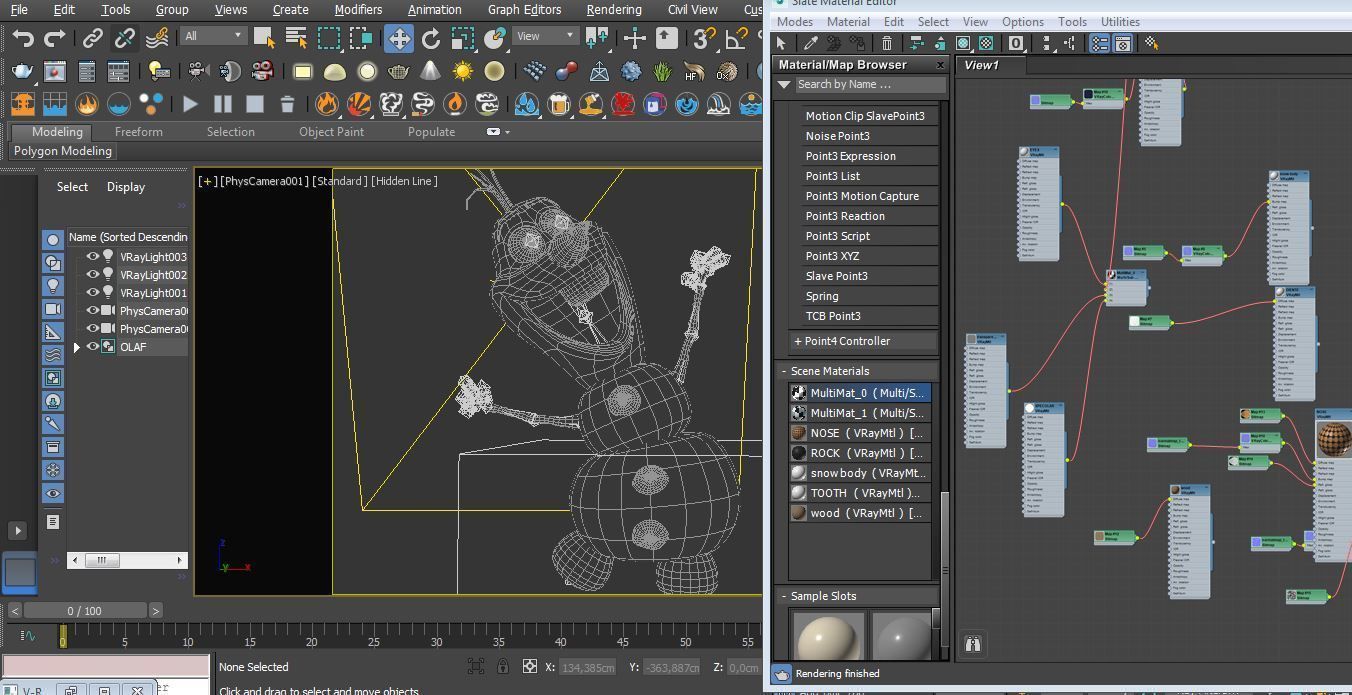Open View reference coordinate dropdown
The image size is (1352, 695).
click(545, 36)
